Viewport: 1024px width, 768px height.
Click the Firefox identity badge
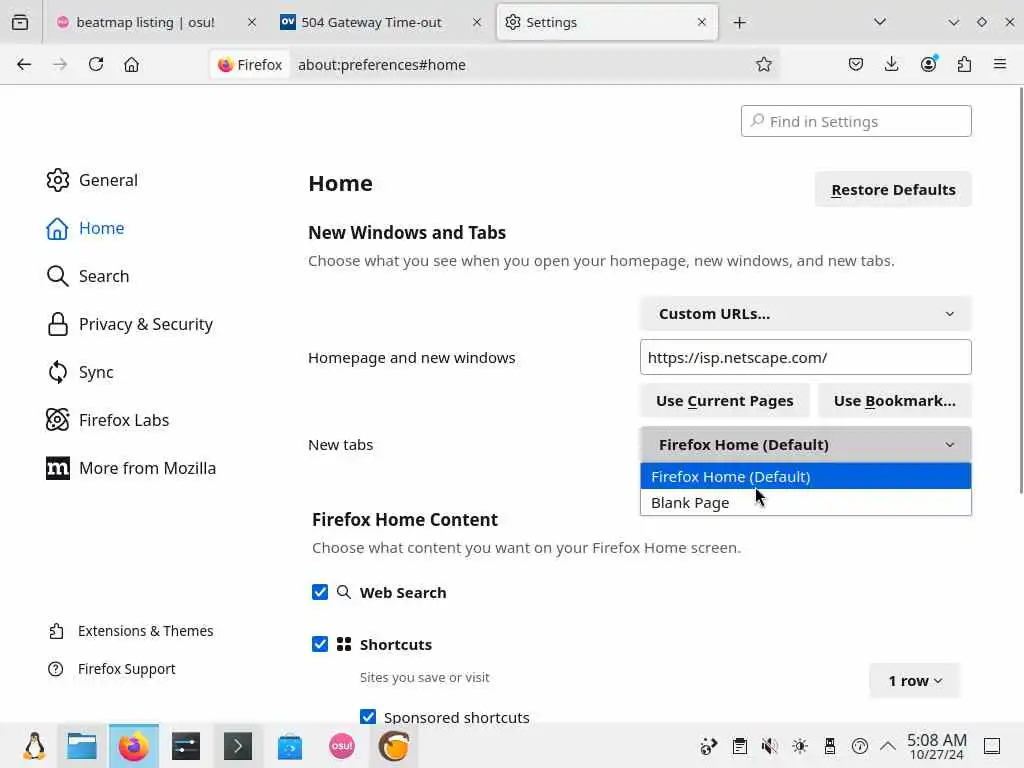point(250,65)
